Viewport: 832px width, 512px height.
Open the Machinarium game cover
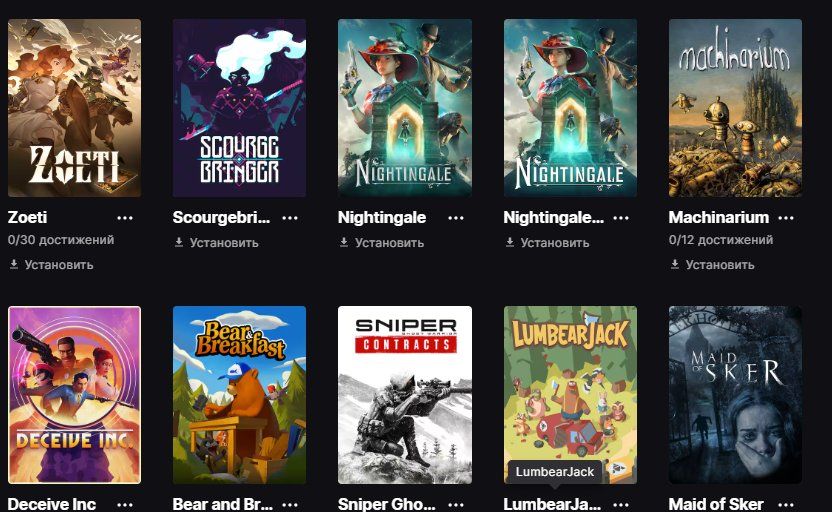(735, 108)
